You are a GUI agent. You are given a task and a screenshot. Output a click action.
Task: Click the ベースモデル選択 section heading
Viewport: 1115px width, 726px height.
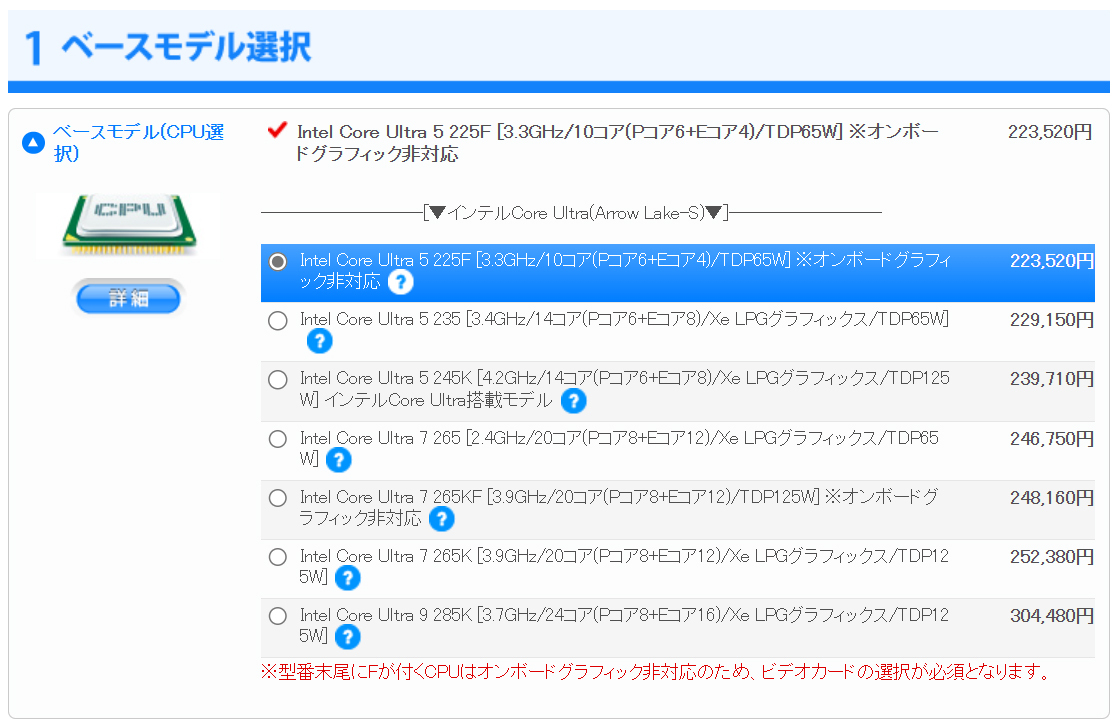186,48
